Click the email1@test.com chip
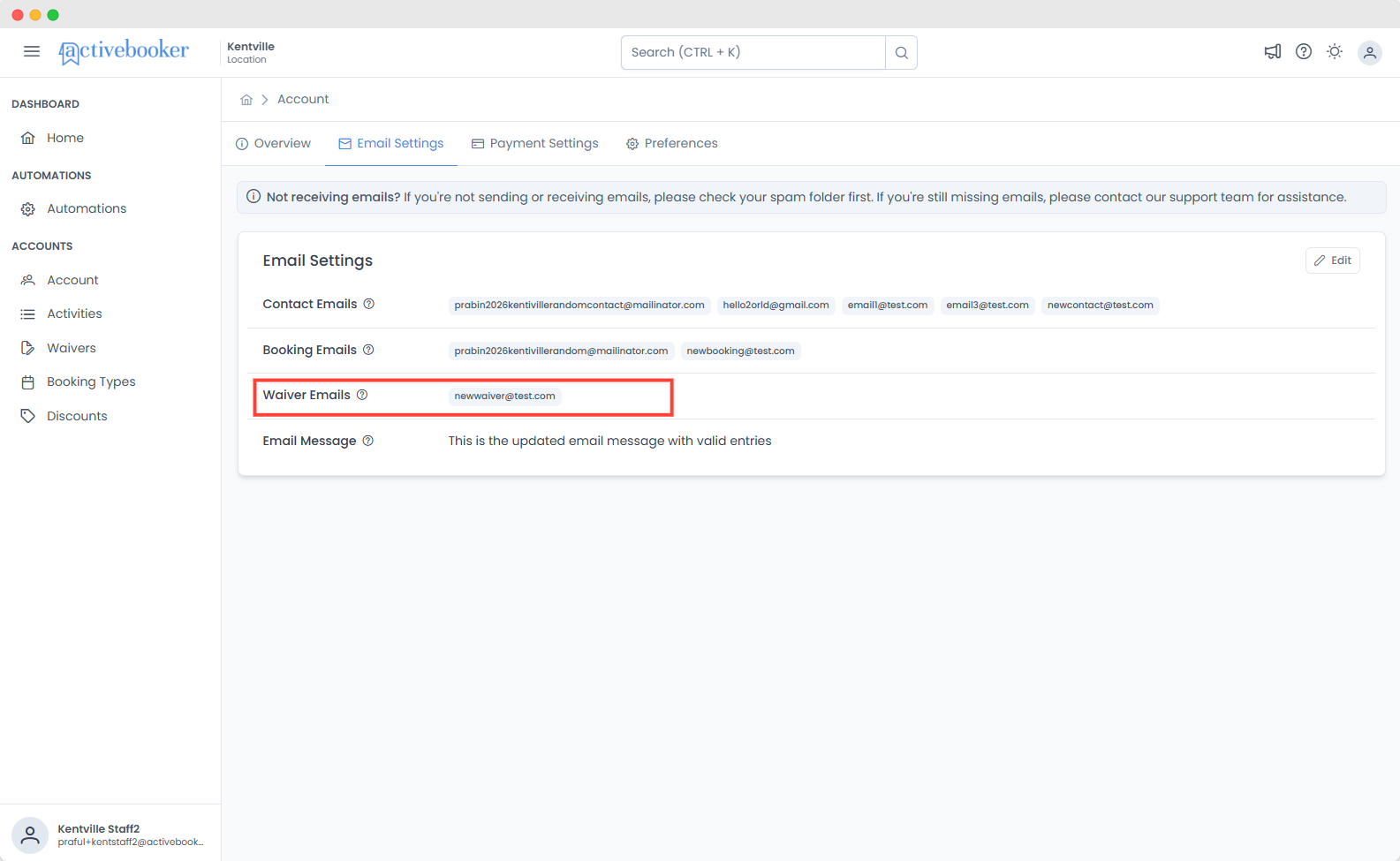The width and height of the screenshot is (1400, 861). coord(888,305)
